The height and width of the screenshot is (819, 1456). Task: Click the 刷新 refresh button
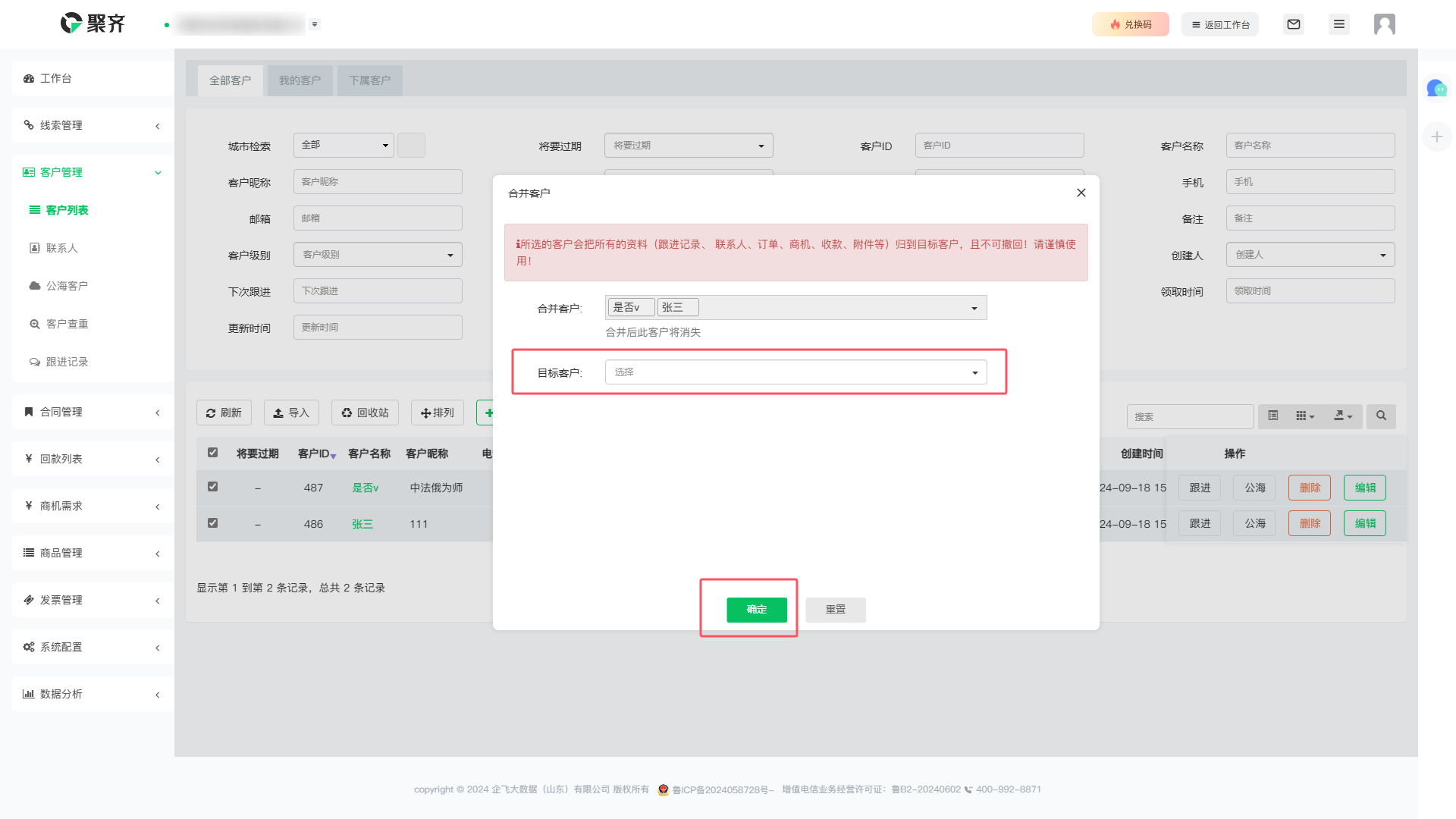click(x=224, y=413)
